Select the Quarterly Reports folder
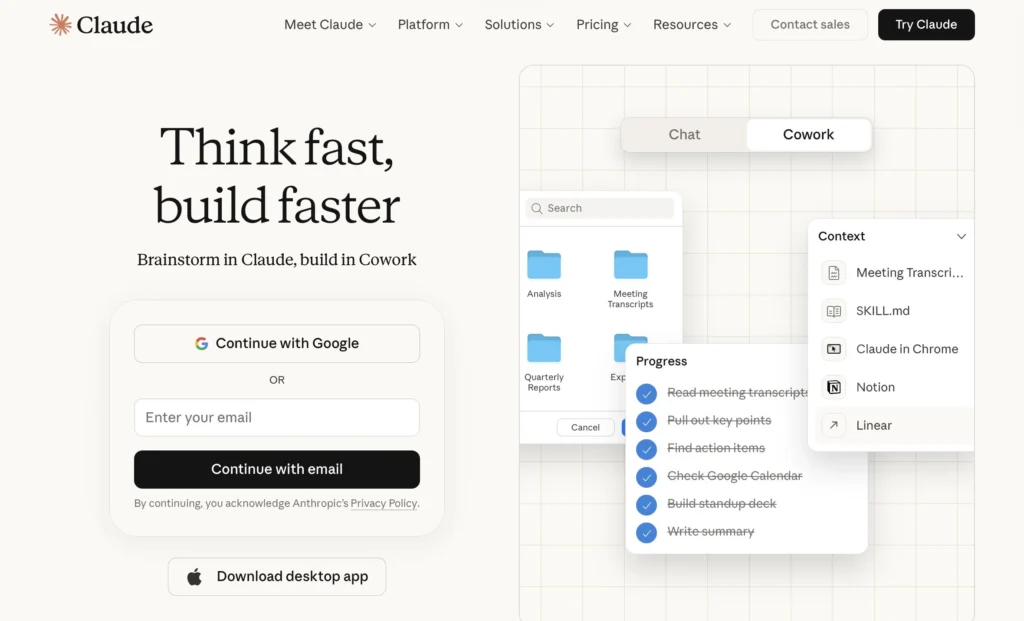Viewport: 1024px width, 621px height. point(544,348)
